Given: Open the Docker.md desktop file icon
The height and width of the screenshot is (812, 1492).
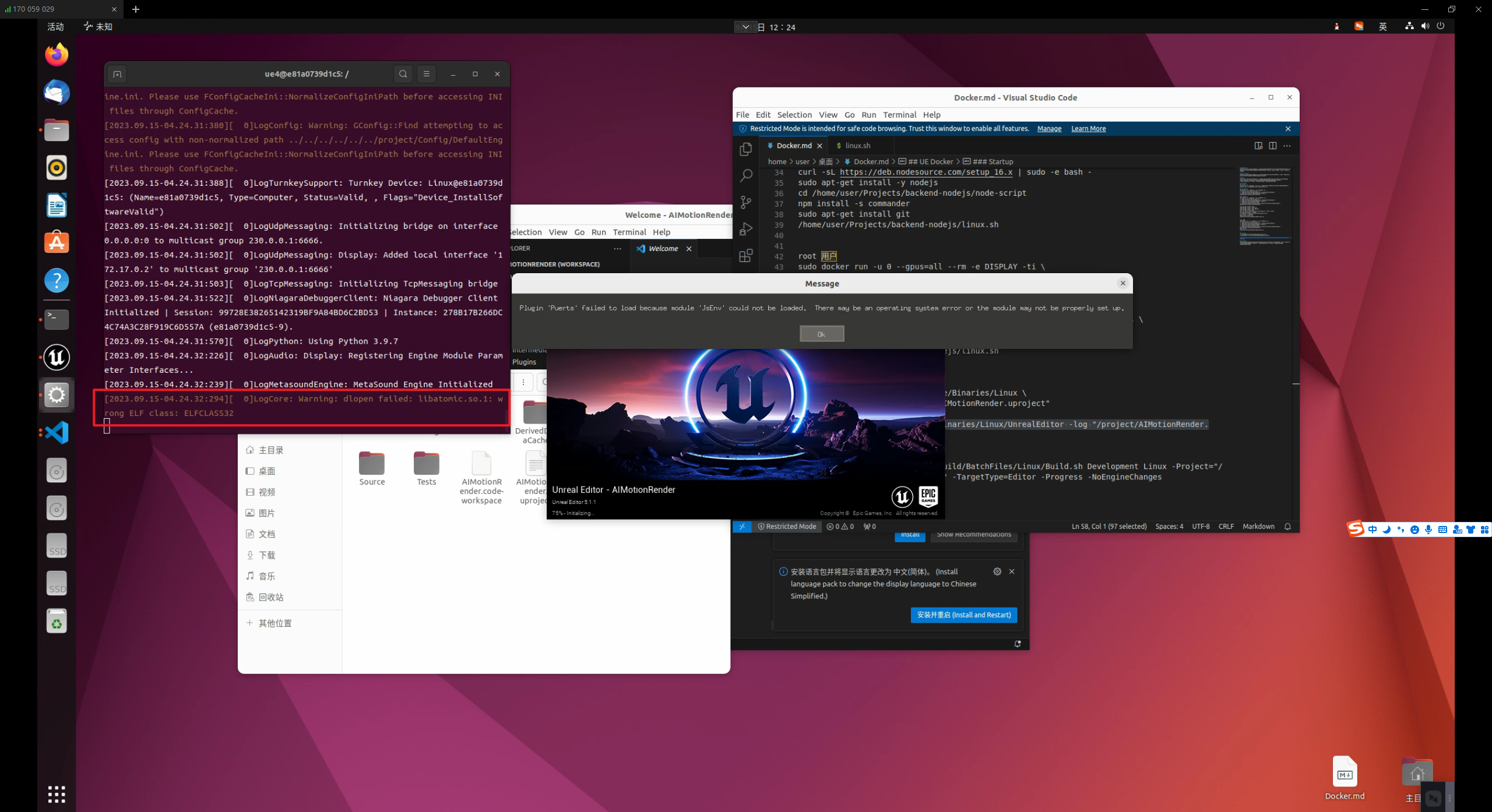Looking at the screenshot, I should tap(1345, 778).
